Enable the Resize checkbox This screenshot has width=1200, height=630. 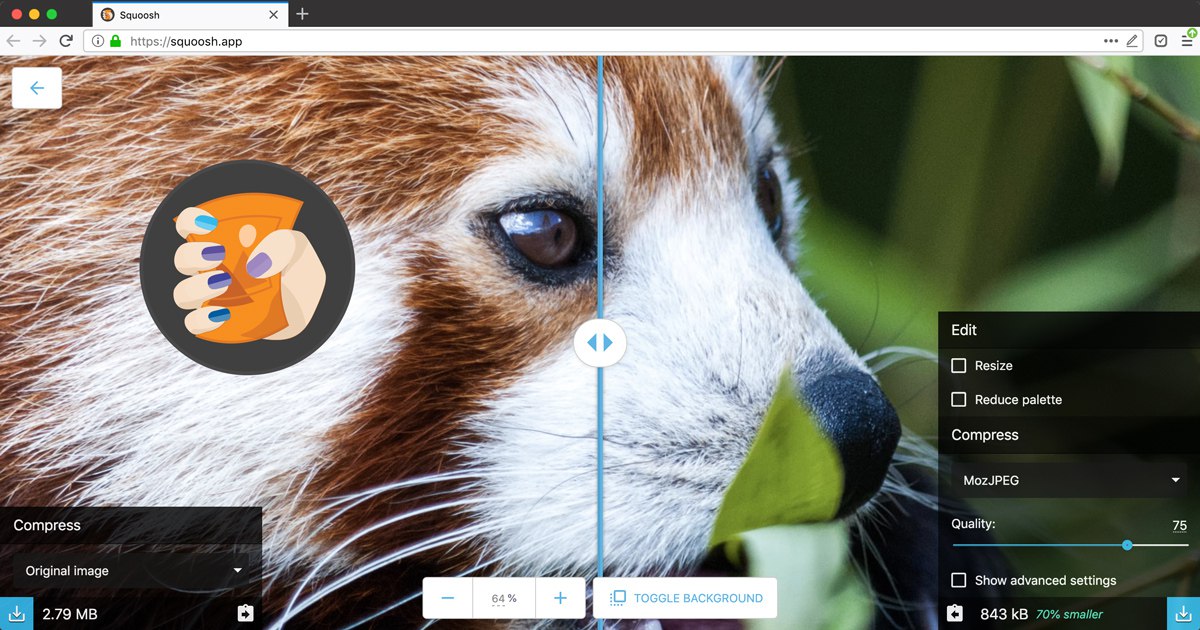959,366
